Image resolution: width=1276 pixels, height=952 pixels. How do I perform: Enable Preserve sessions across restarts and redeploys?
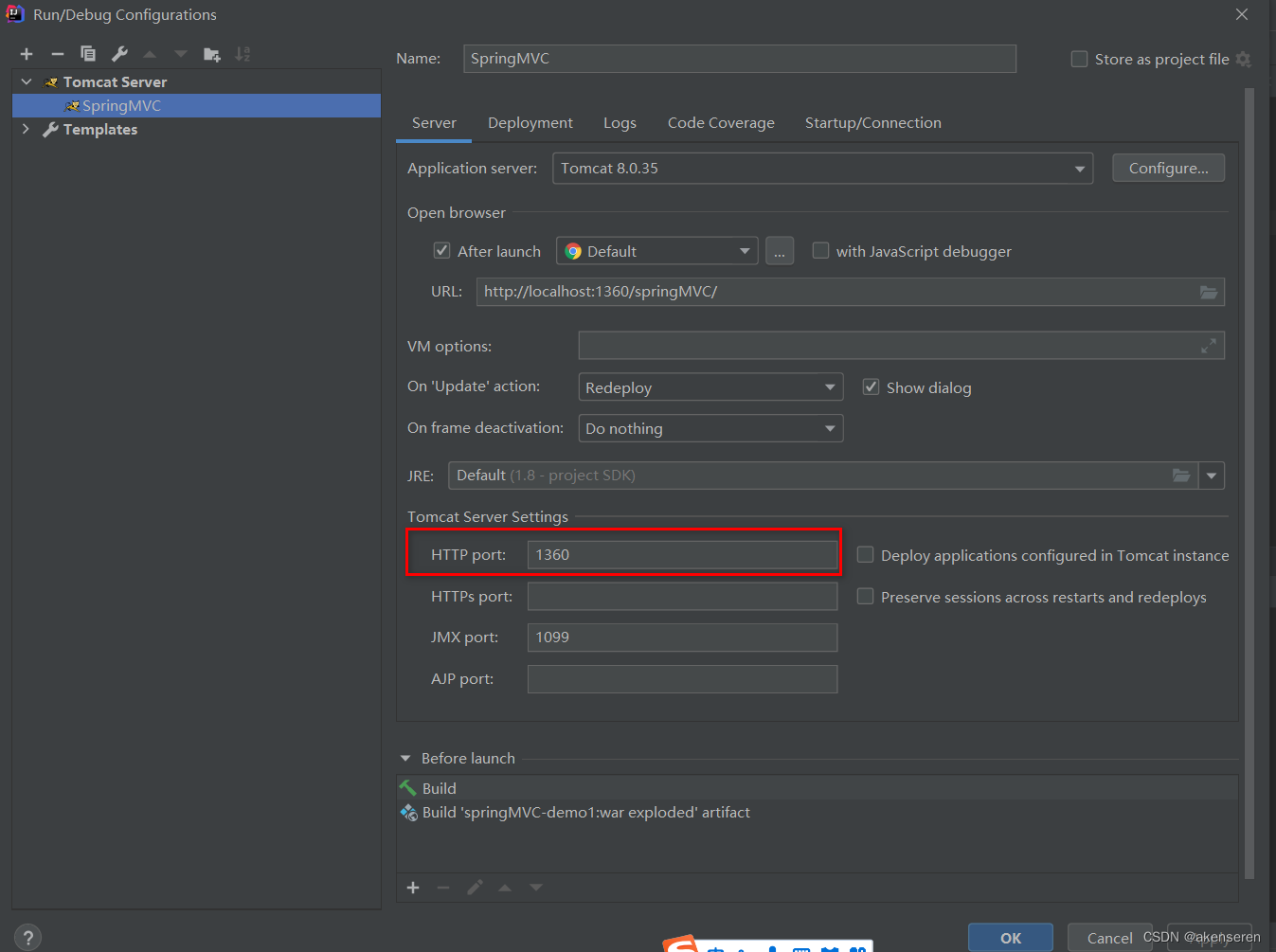click(x=865, y=596)
